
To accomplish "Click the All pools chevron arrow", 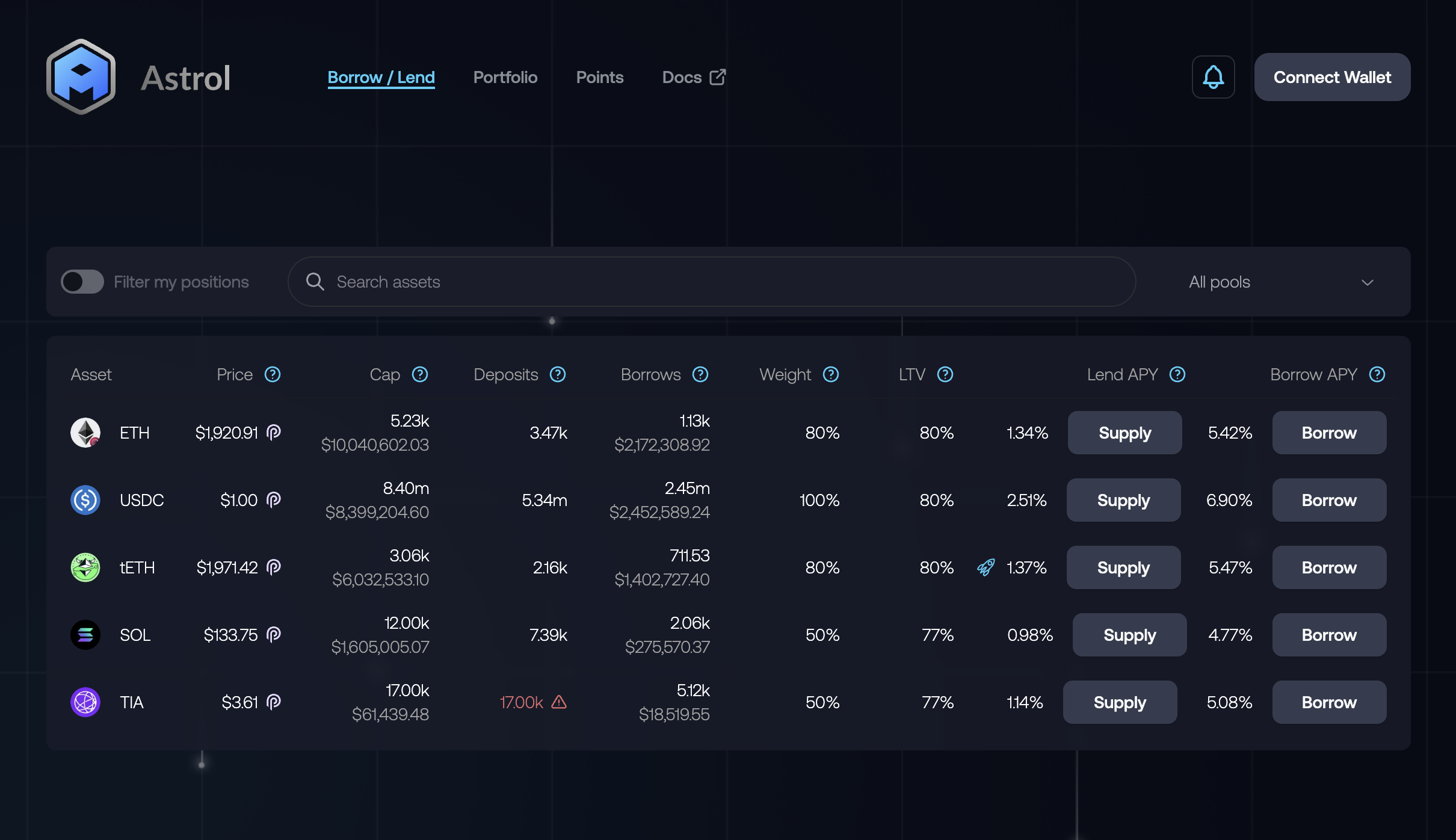I will click(x=1367, y=282).
